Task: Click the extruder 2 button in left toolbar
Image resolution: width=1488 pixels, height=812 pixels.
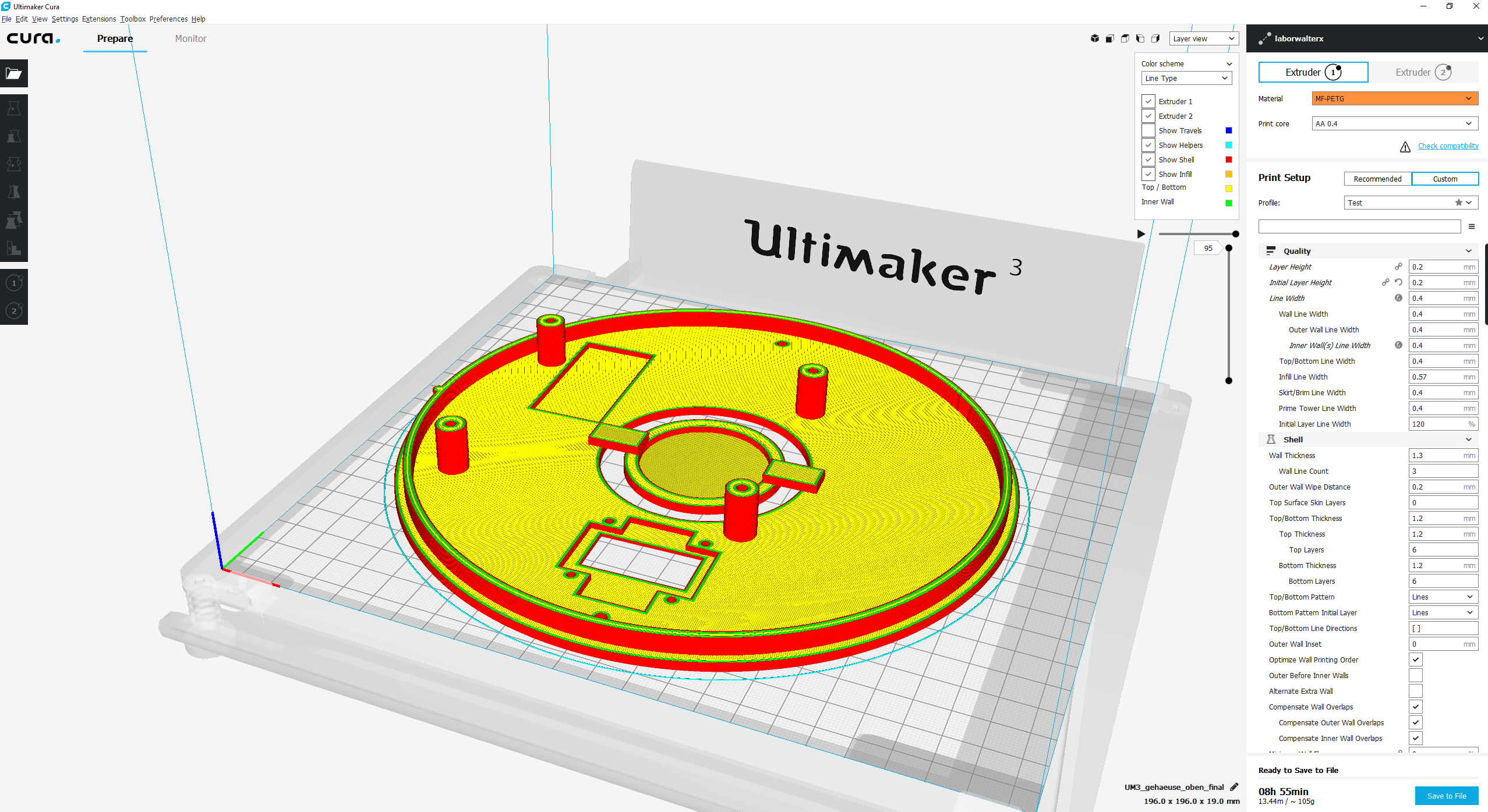Action: pyautogui.click(x=14, y=311)
